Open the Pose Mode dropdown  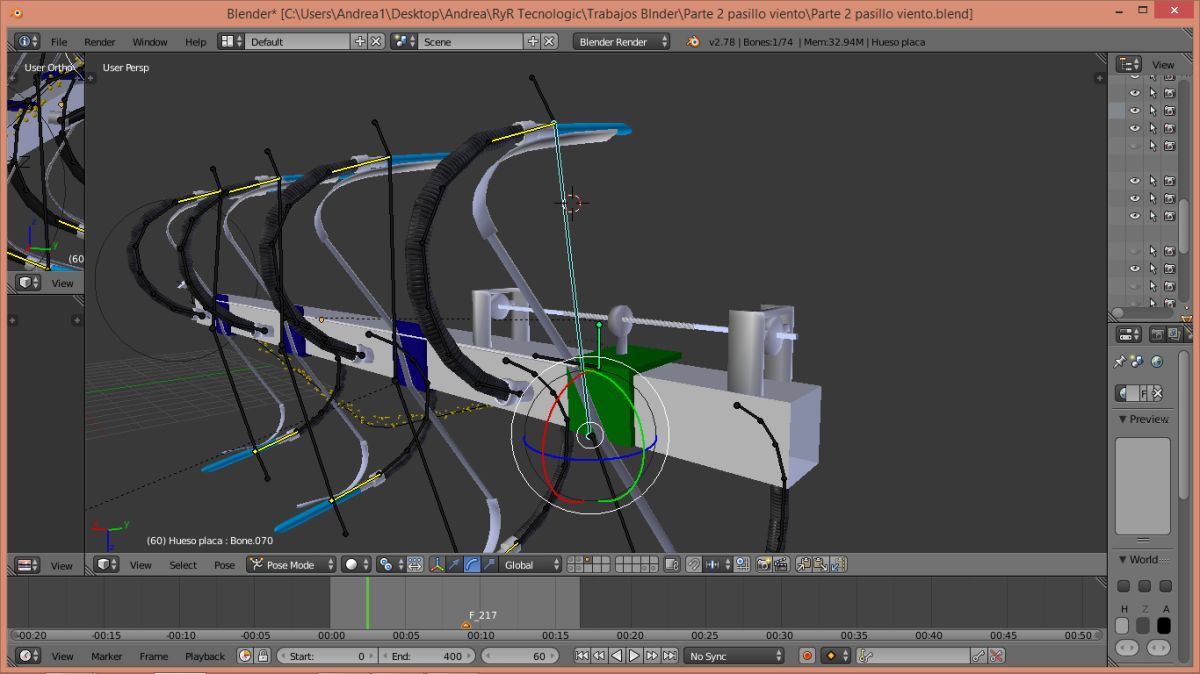point(291,565)
